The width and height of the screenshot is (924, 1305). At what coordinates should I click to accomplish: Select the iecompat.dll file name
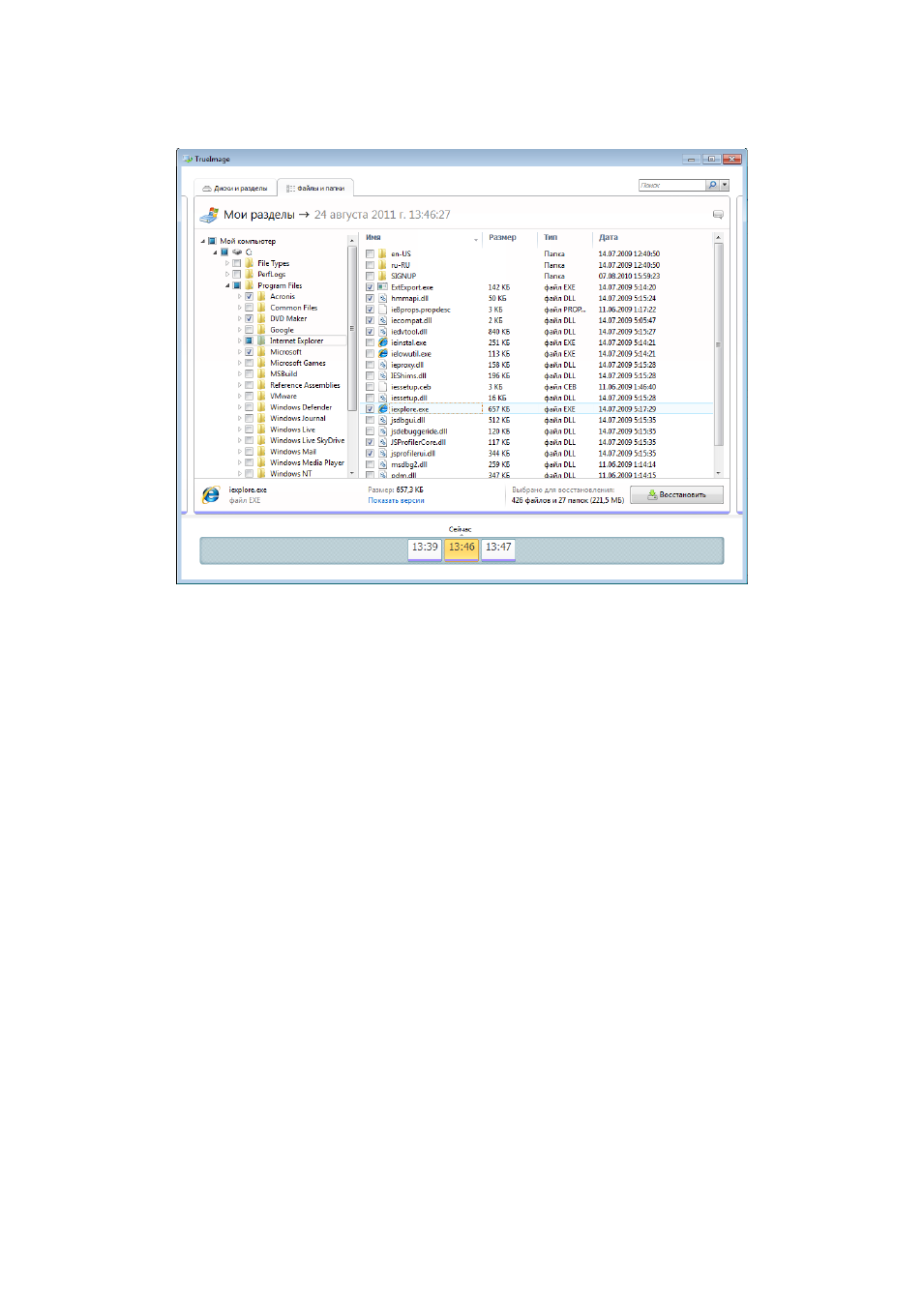411,320
